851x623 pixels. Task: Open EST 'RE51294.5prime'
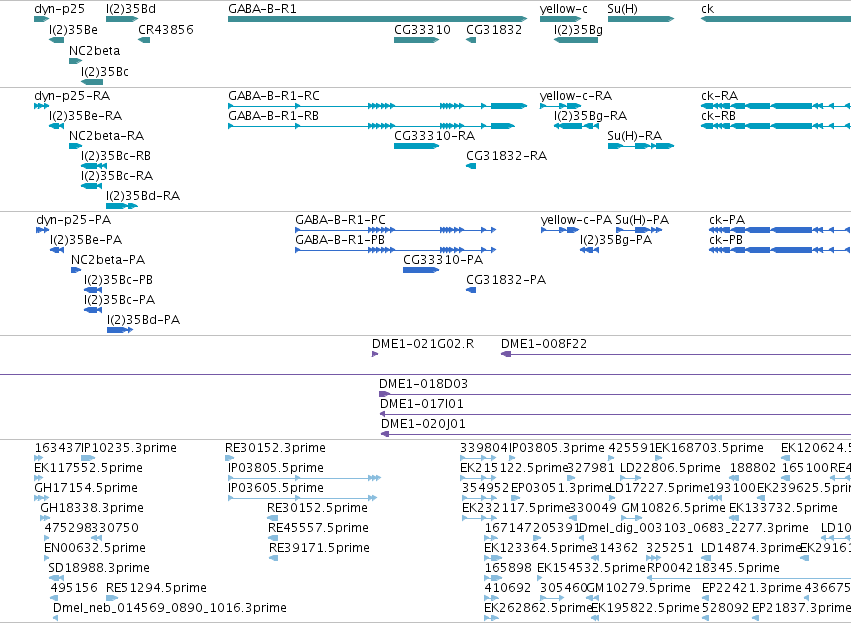[x=156, y=588]
